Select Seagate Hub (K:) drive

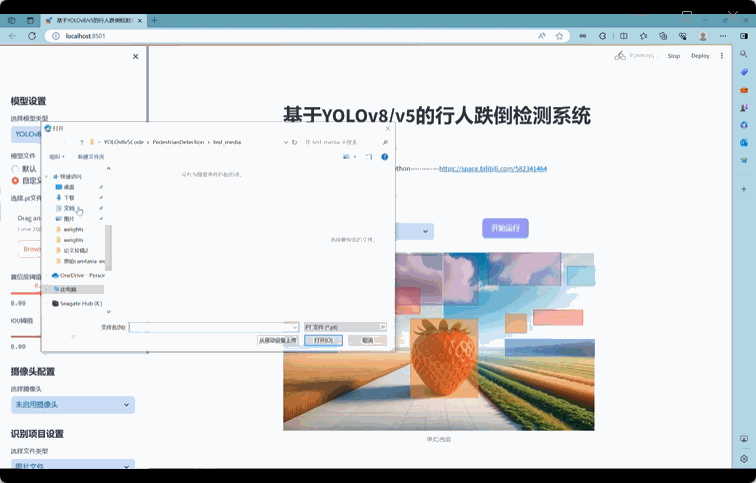pos(77,304)
